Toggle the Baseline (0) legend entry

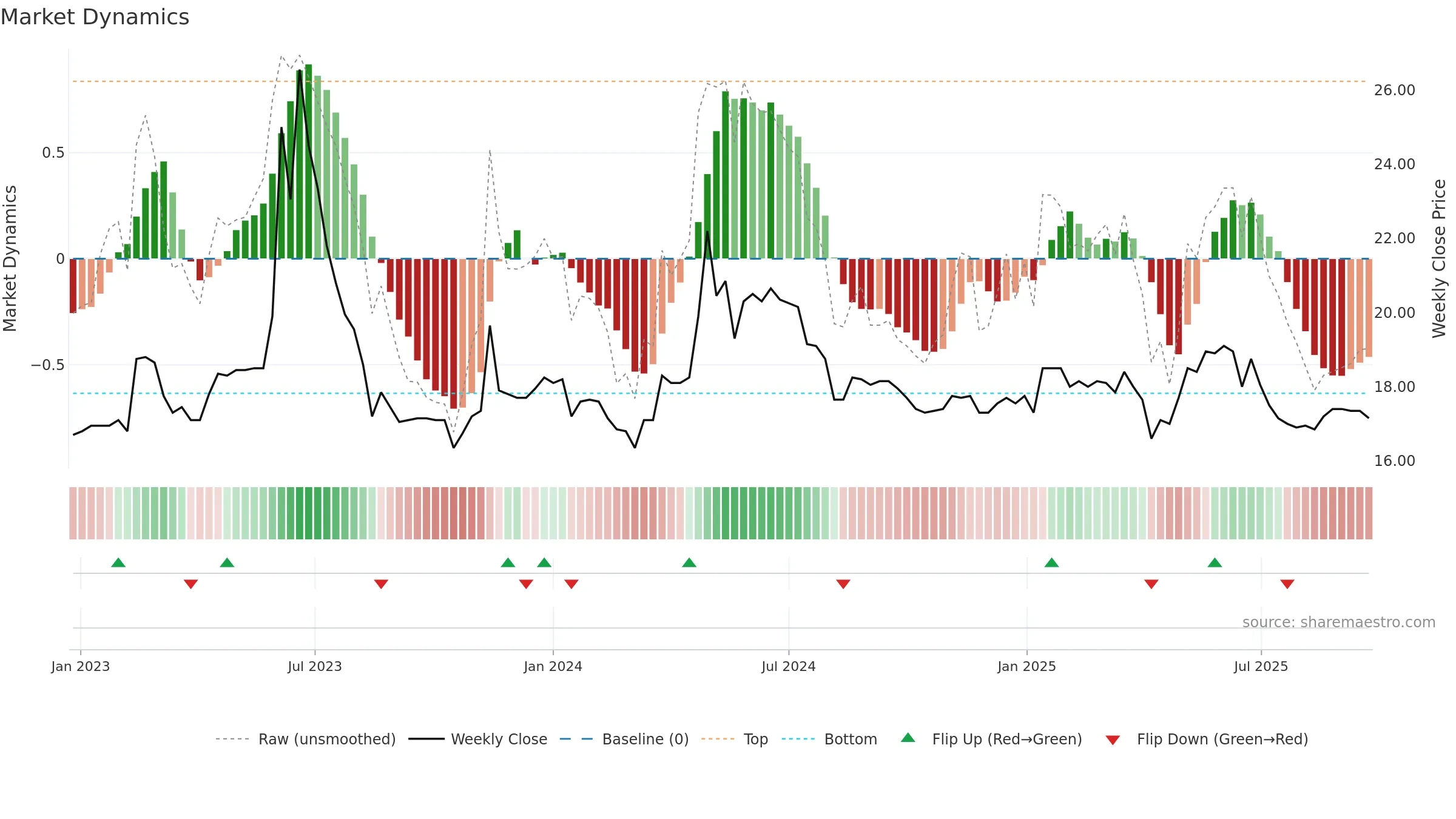(x=624, y=739)
